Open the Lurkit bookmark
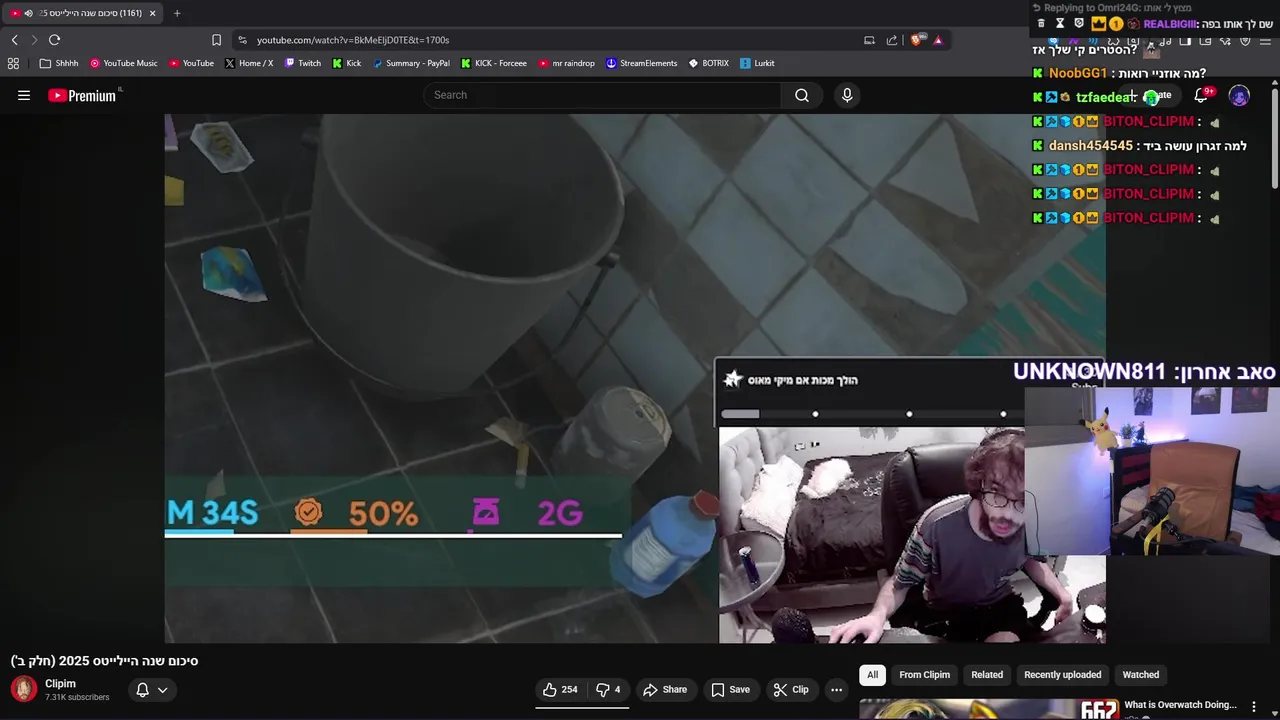 point(757,63)
